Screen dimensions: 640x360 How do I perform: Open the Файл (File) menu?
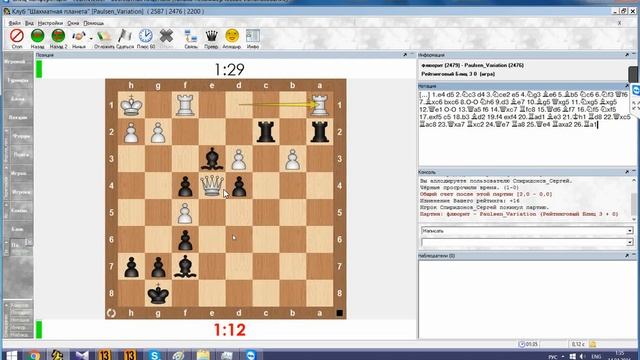(x=14, y=23)
